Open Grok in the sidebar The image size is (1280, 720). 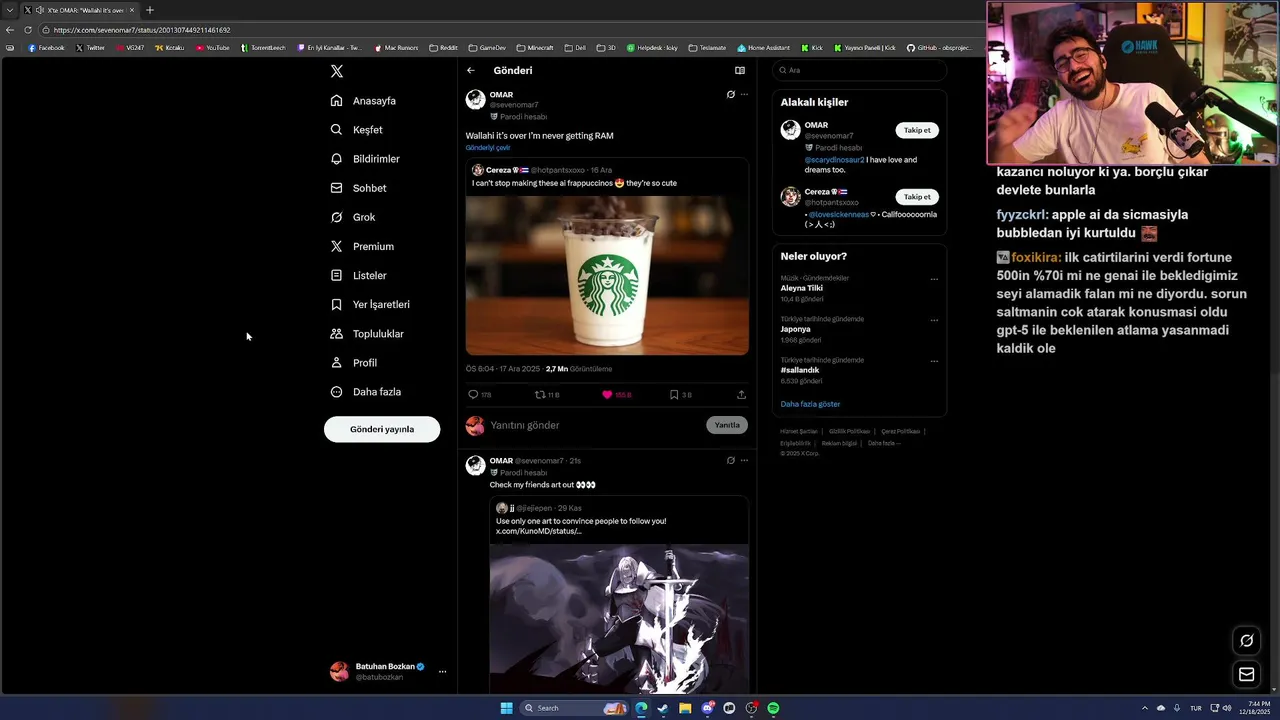click(354, 217)
